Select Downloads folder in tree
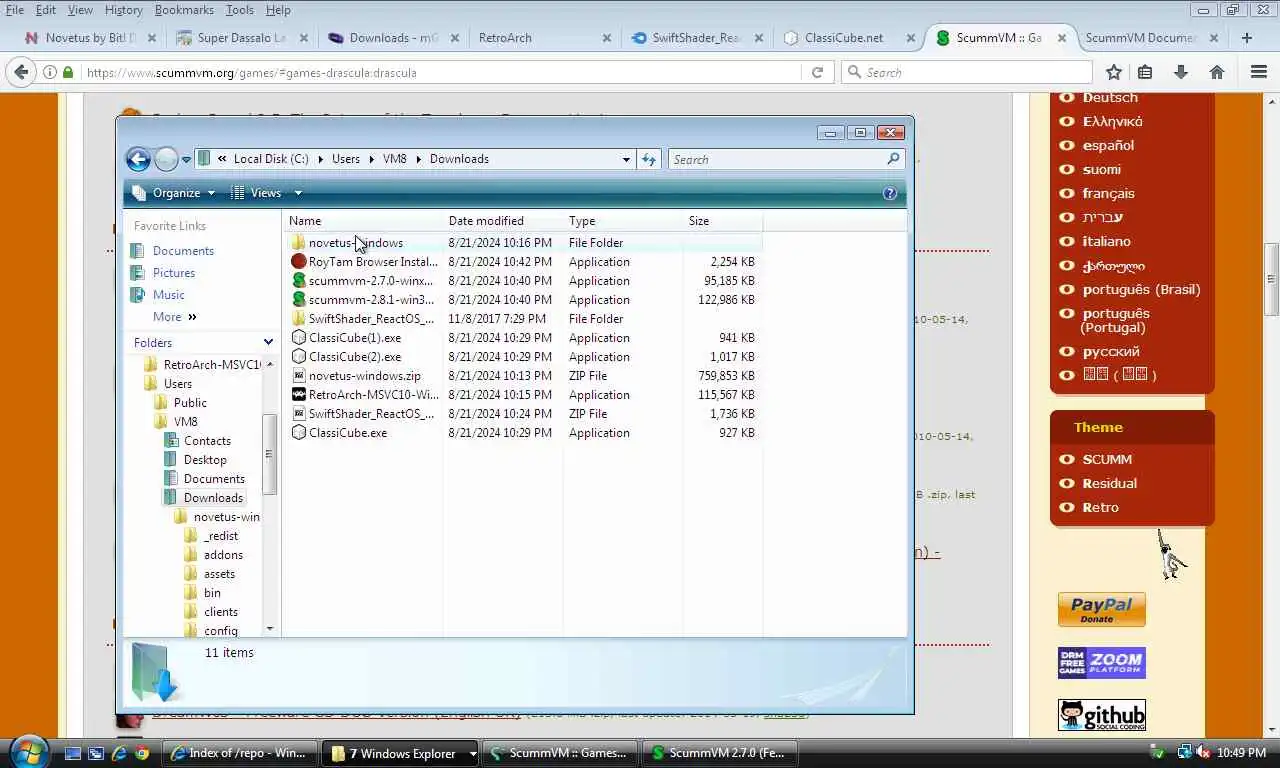This screenshot has width=1280, height=768. [213, 498]
